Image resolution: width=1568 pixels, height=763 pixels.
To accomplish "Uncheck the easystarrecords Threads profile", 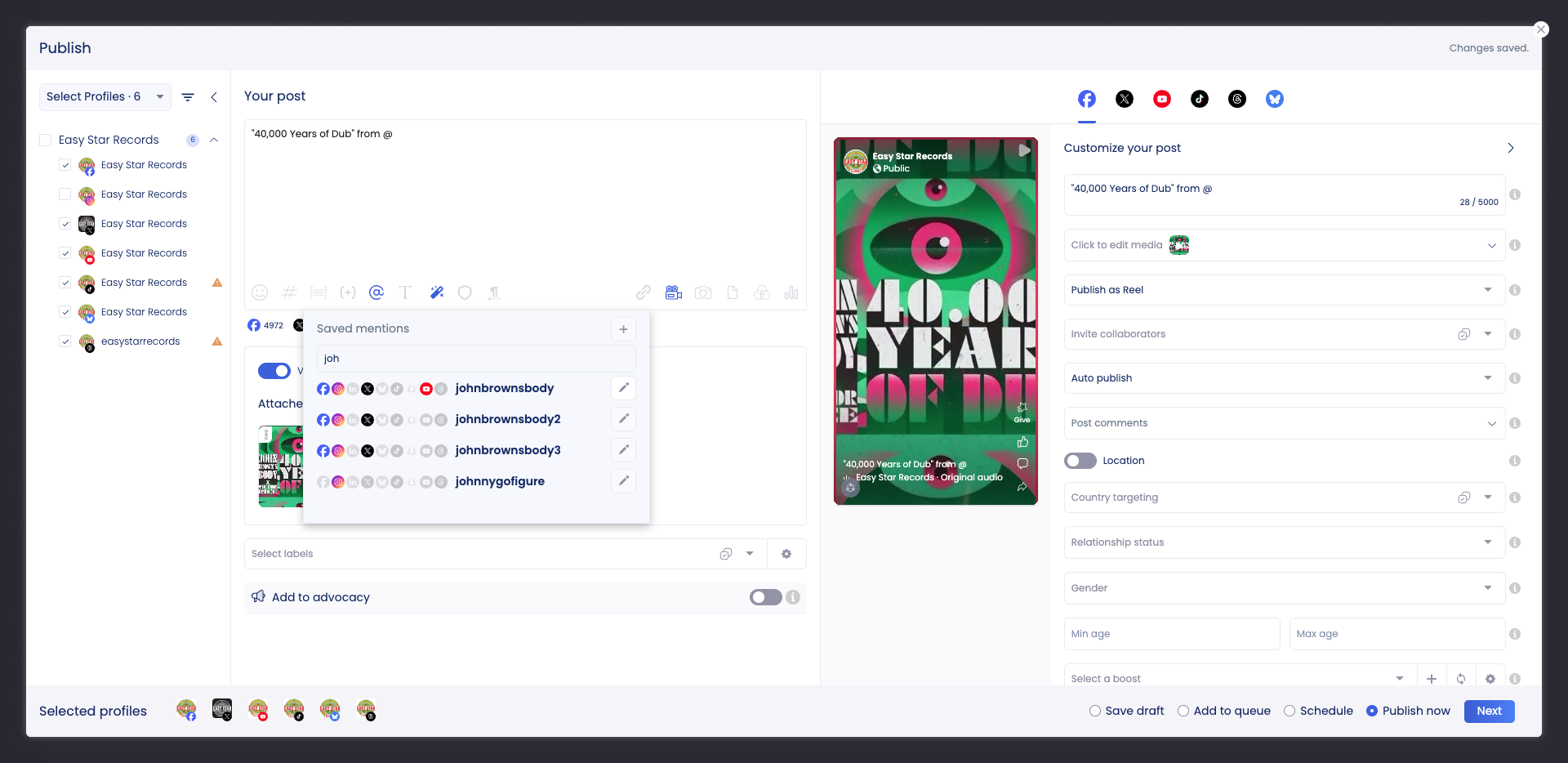I will click(x=65, y=341).
